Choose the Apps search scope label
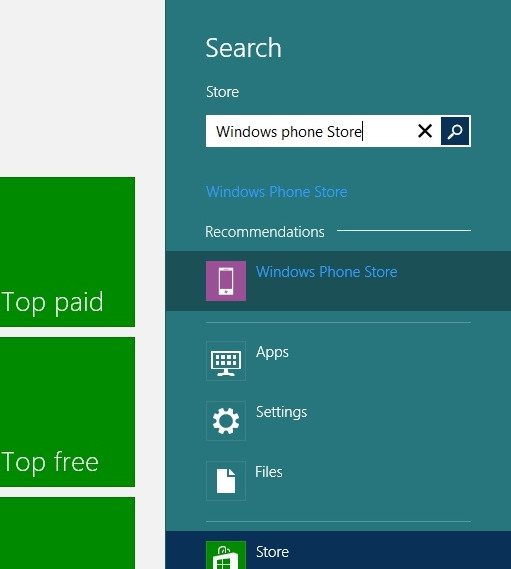This screenshot has width=511, height=569. (x=272, y=352)
